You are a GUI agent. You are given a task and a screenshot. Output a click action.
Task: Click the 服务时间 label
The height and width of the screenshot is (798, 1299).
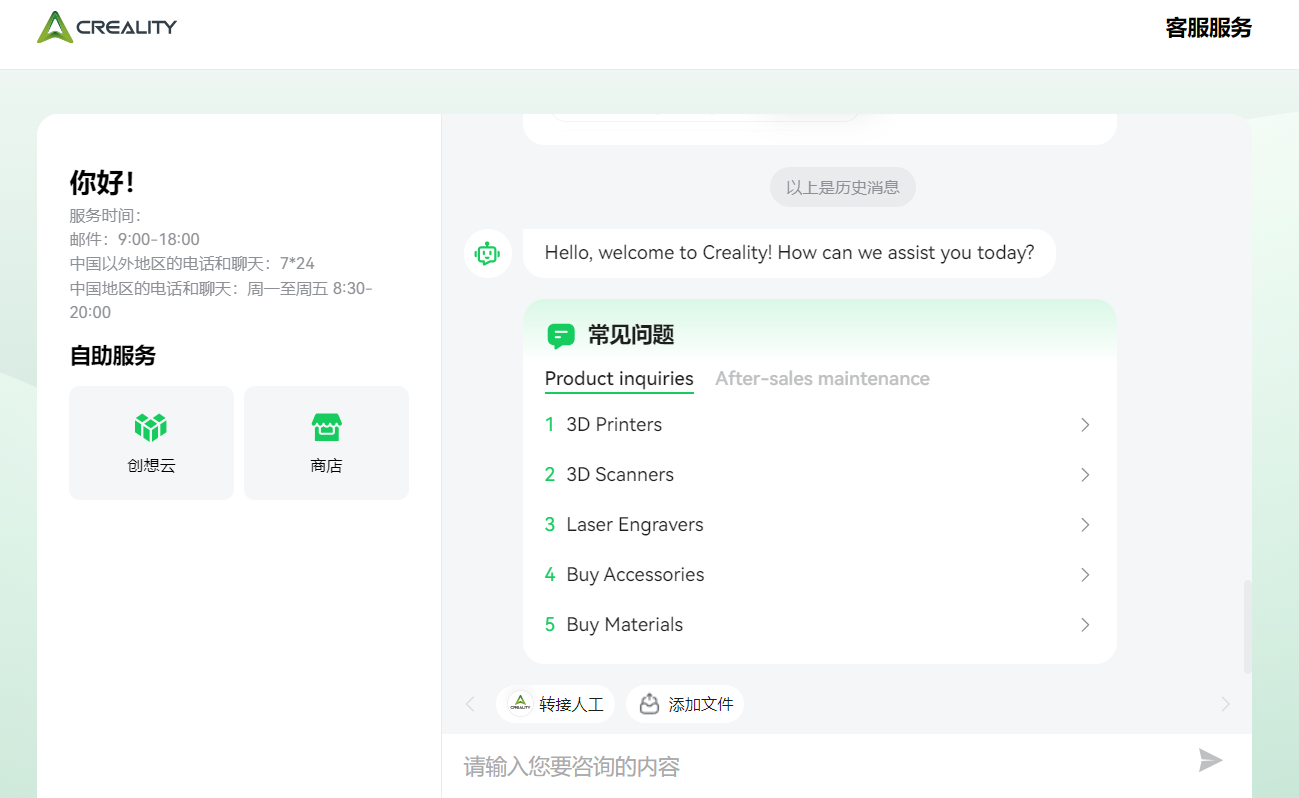click(x=105, y=215)
